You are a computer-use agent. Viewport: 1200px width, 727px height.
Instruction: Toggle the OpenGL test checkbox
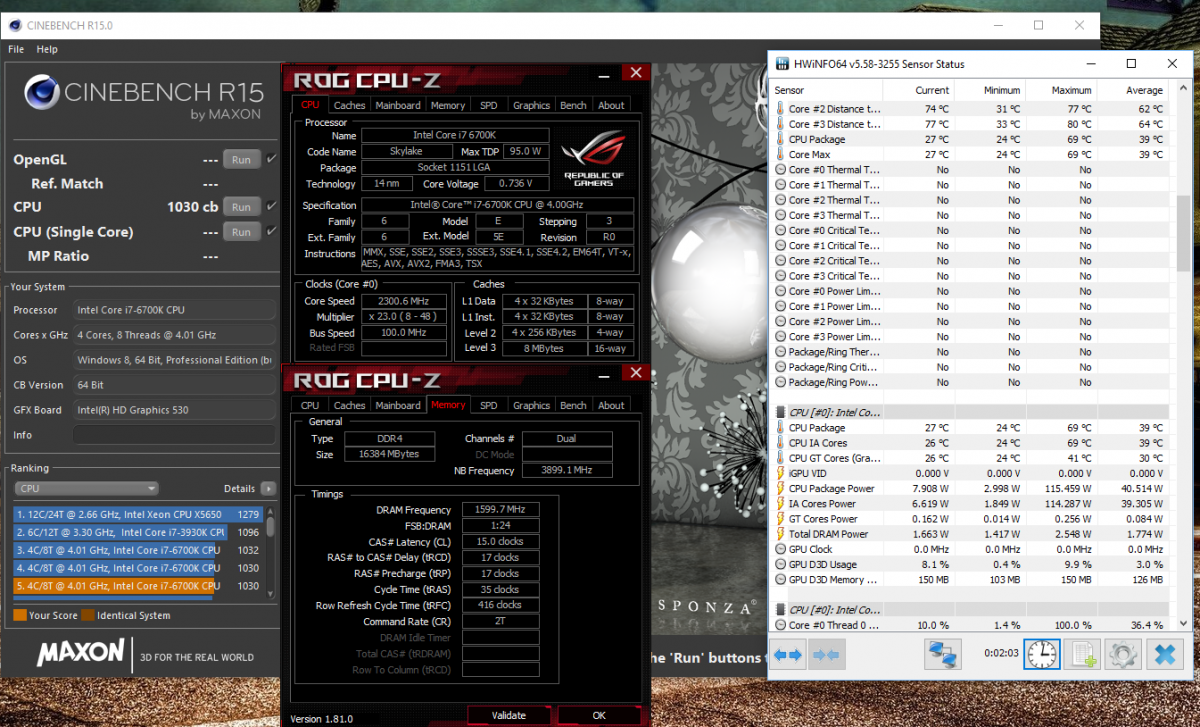(x=271, y=158)
